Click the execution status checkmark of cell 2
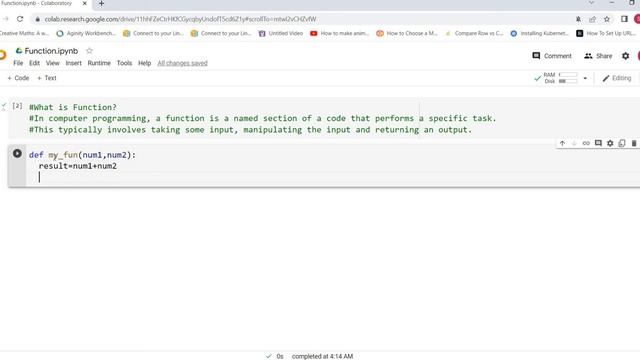 (4, 107)
